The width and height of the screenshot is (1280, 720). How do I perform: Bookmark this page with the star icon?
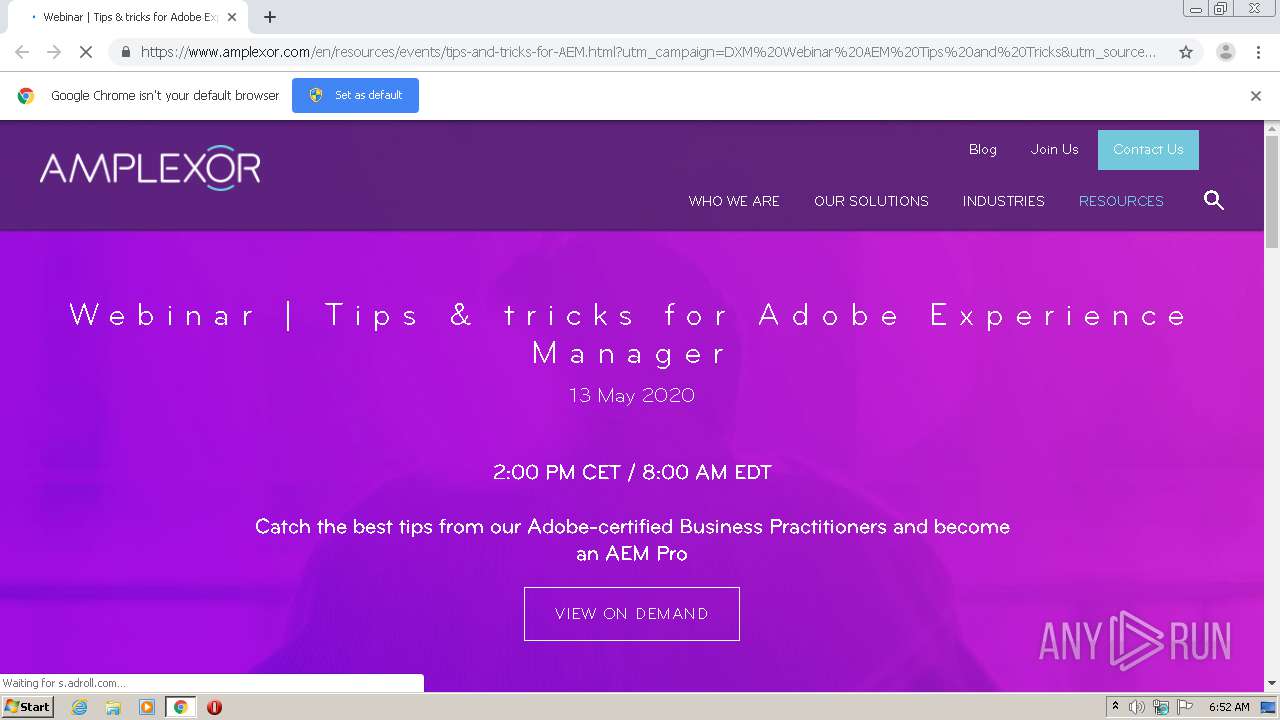coord(1186,52)
